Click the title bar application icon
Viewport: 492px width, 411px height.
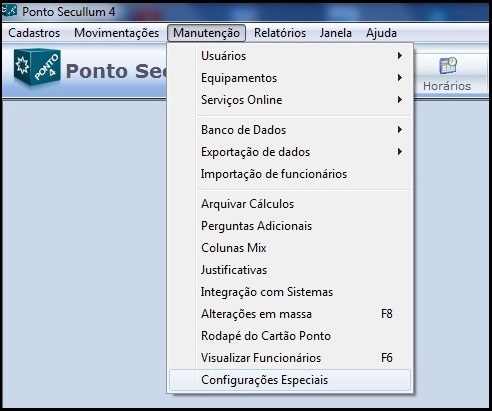point(9,11)
